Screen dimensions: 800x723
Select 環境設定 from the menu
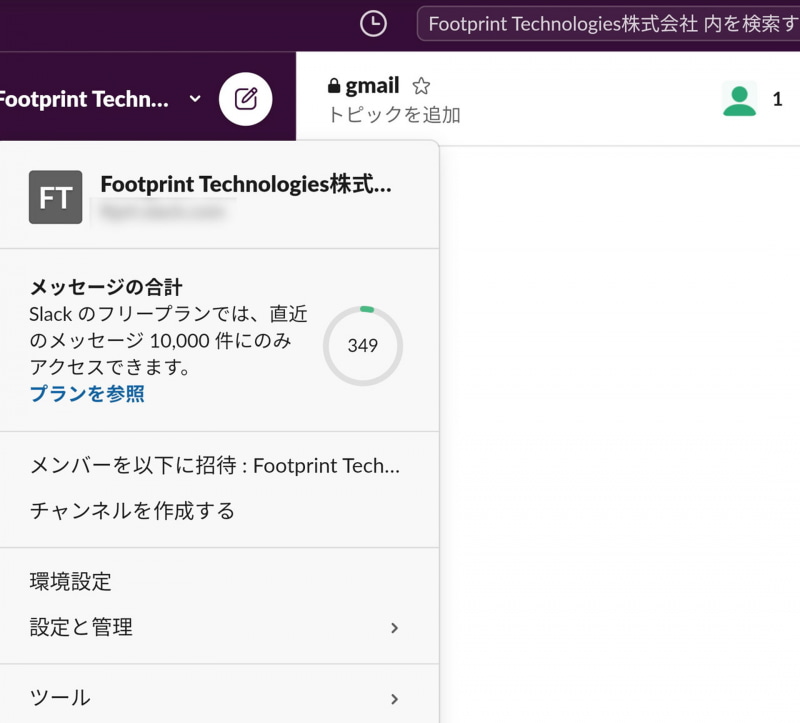click(x=219, y=582)
